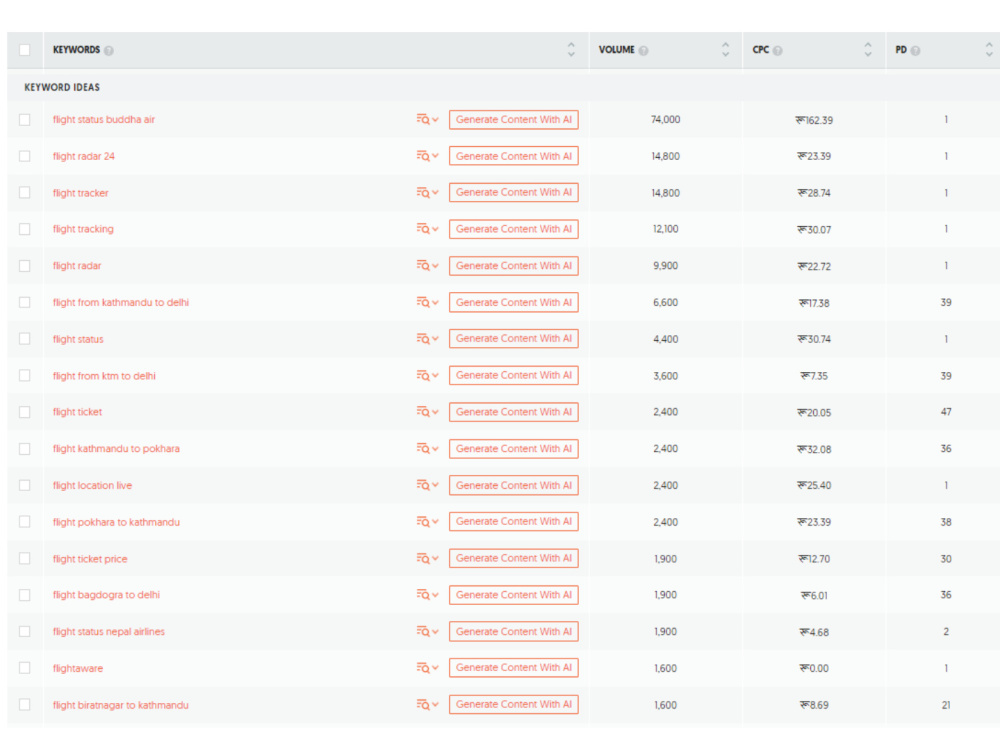1000x751 pixels.
Task: Open search icon for 'flight location live'
Action: pos(427,485)
